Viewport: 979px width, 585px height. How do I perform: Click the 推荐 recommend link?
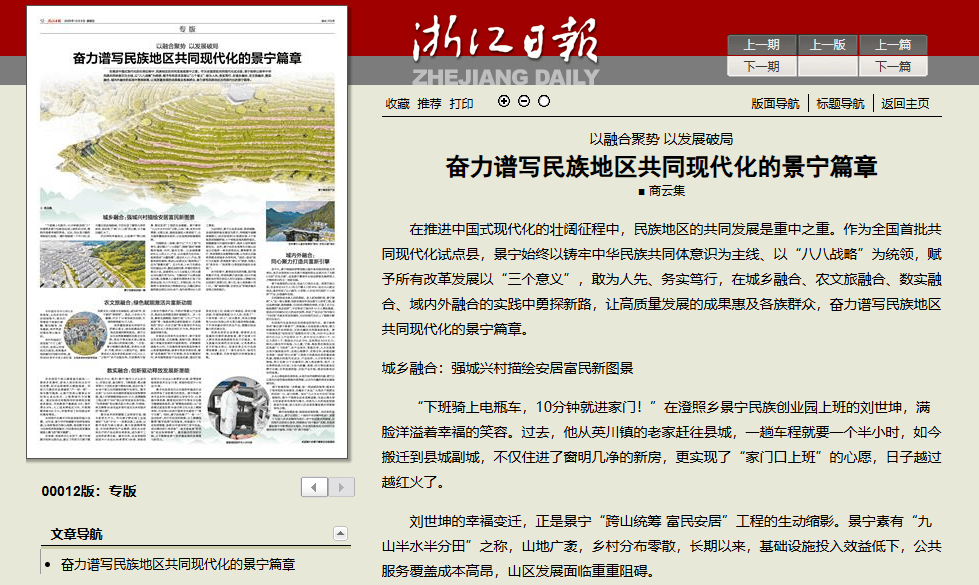429,104
